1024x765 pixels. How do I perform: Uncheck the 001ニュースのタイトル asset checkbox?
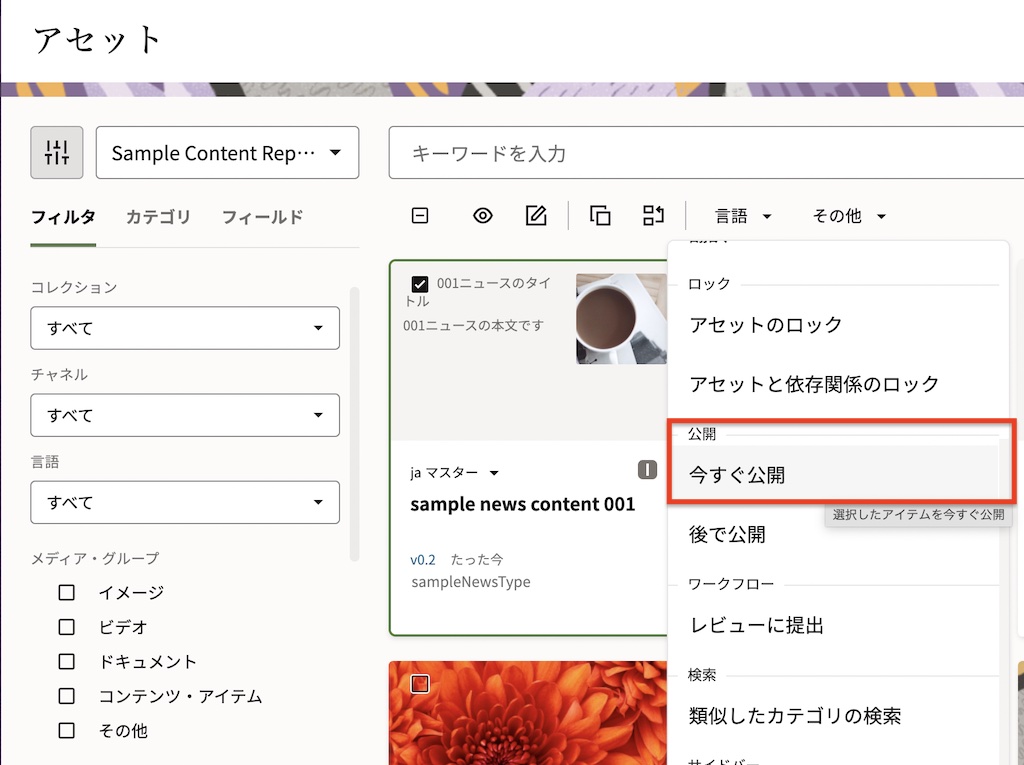point(421,282)
